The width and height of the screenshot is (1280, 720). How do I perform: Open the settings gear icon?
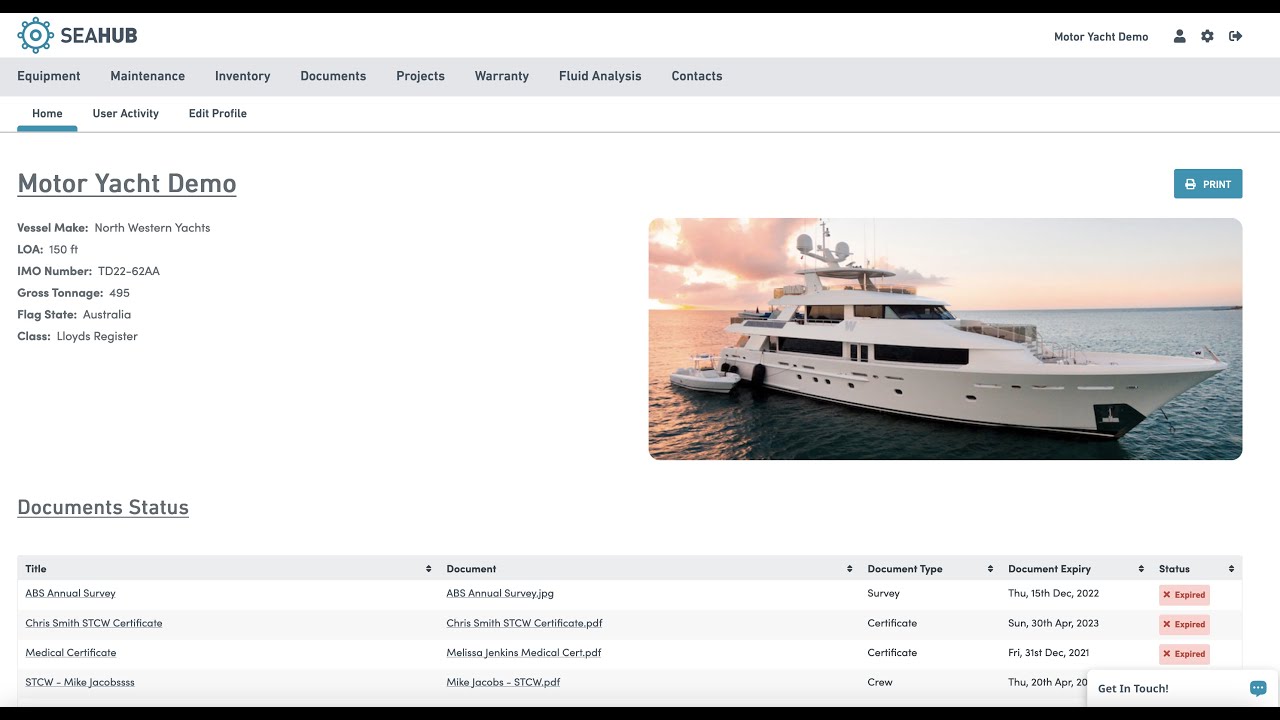[x=1207, y=36]
